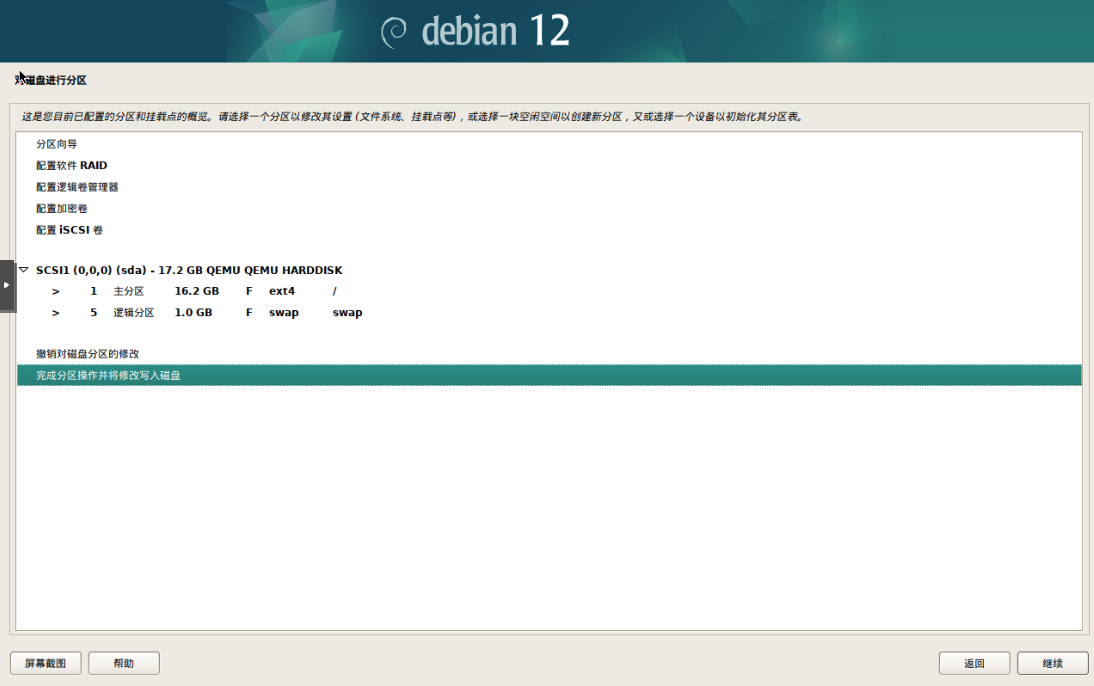Open 帮助 help button
The width and height of the screenshot is (1094, 686).
(x=123, y=663)
